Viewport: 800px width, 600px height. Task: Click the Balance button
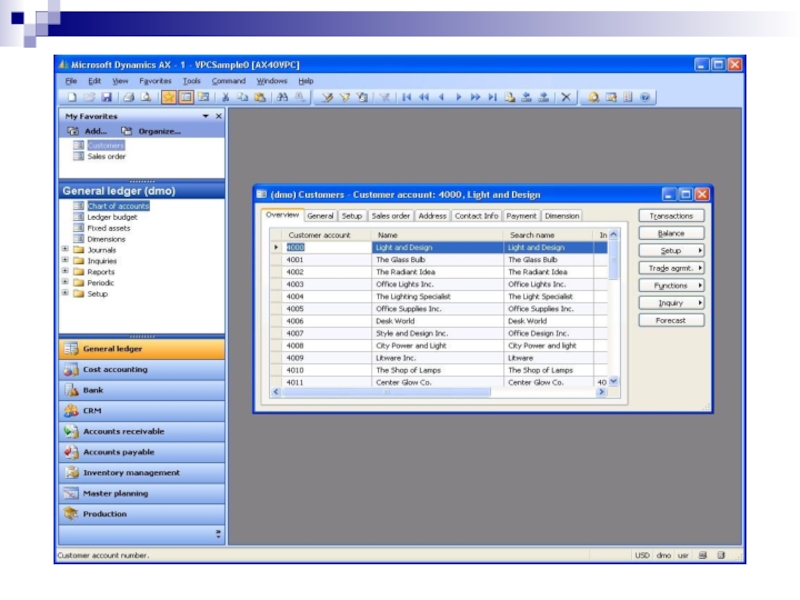(671, 233)
